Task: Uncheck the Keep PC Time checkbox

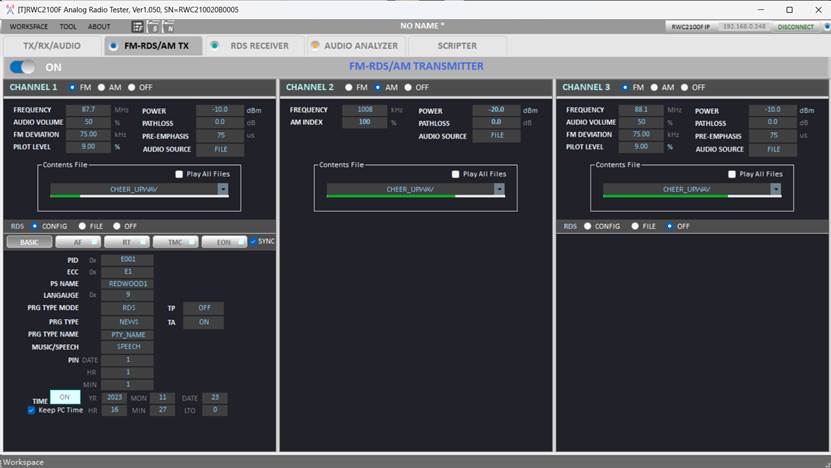Action: click(x=31, y=410)
